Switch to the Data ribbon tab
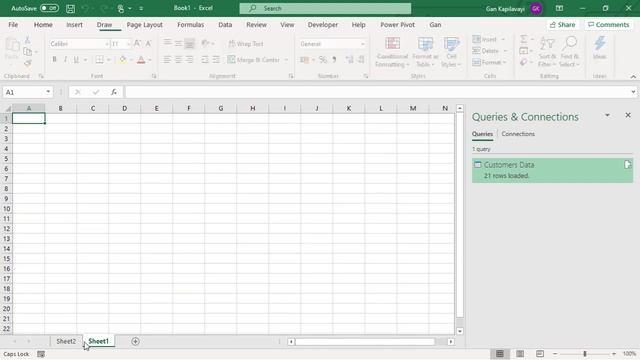Image resolution: width=640 pixels, height=360 pixels. [x=225, y=24]
